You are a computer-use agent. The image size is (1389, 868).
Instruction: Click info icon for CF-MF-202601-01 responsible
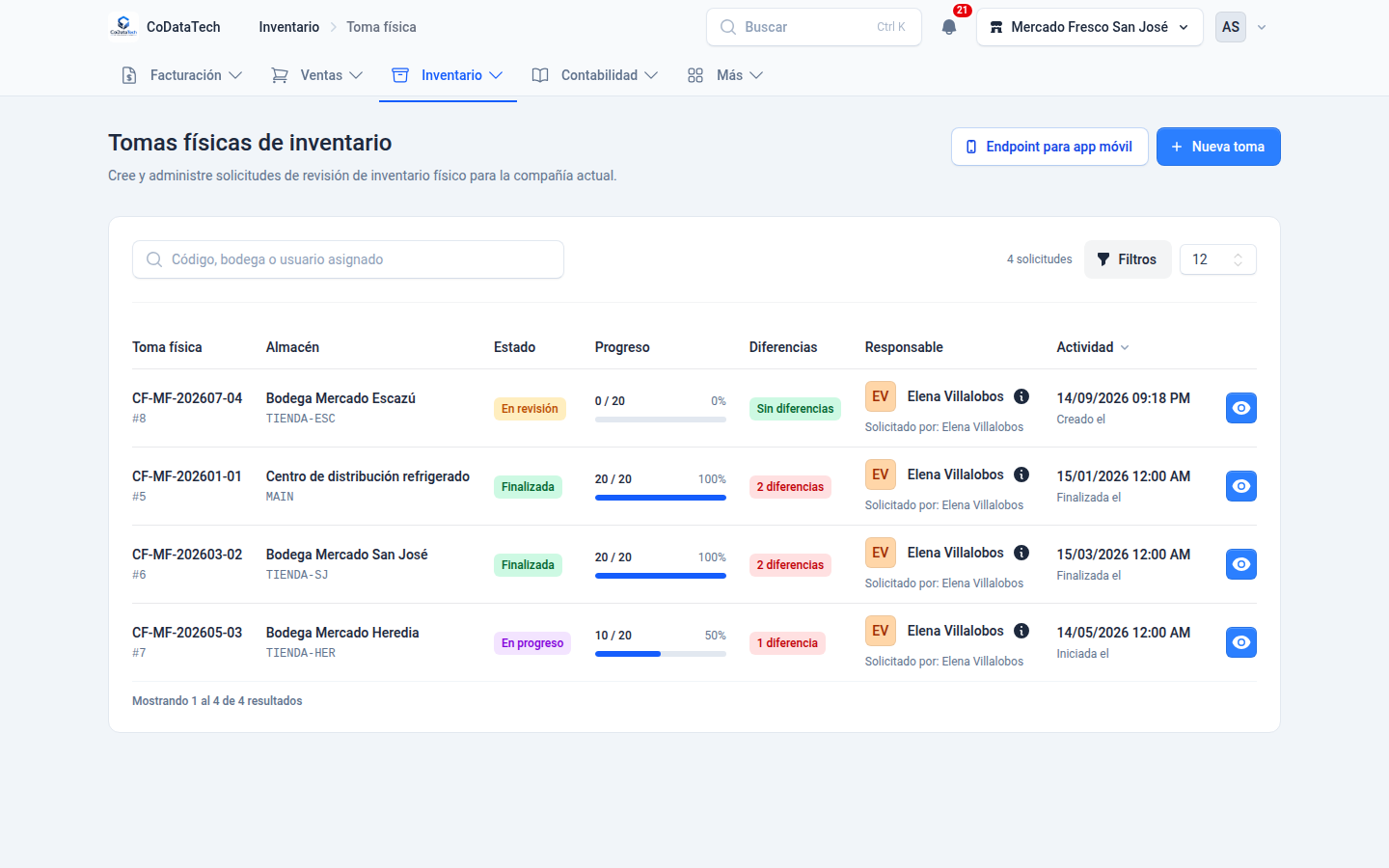pyautogui.click(x=1021, y=475)
